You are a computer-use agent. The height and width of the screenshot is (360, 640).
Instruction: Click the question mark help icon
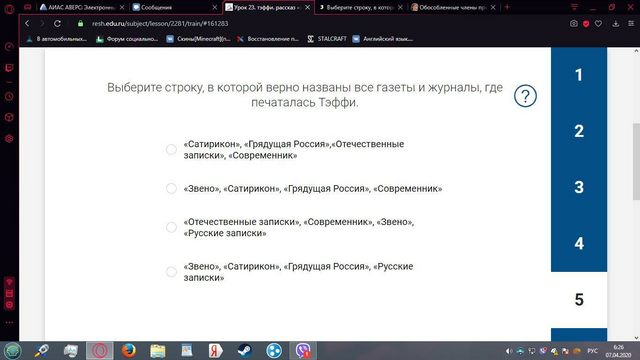[x=525, y=96]
